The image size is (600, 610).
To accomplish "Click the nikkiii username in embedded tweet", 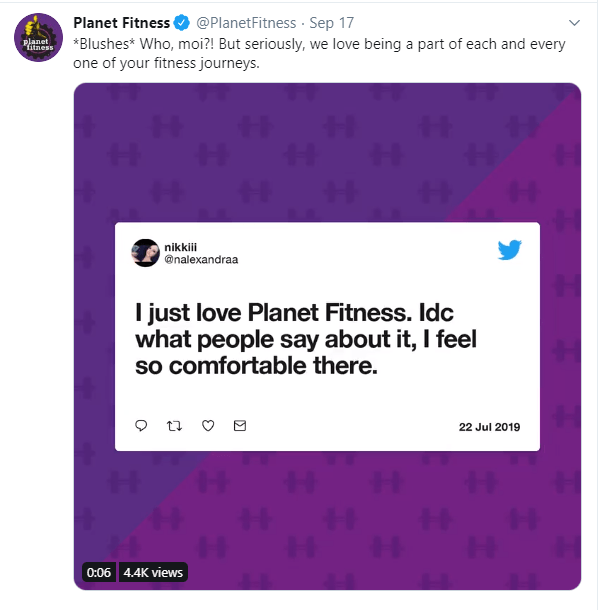I will point(181,247).
